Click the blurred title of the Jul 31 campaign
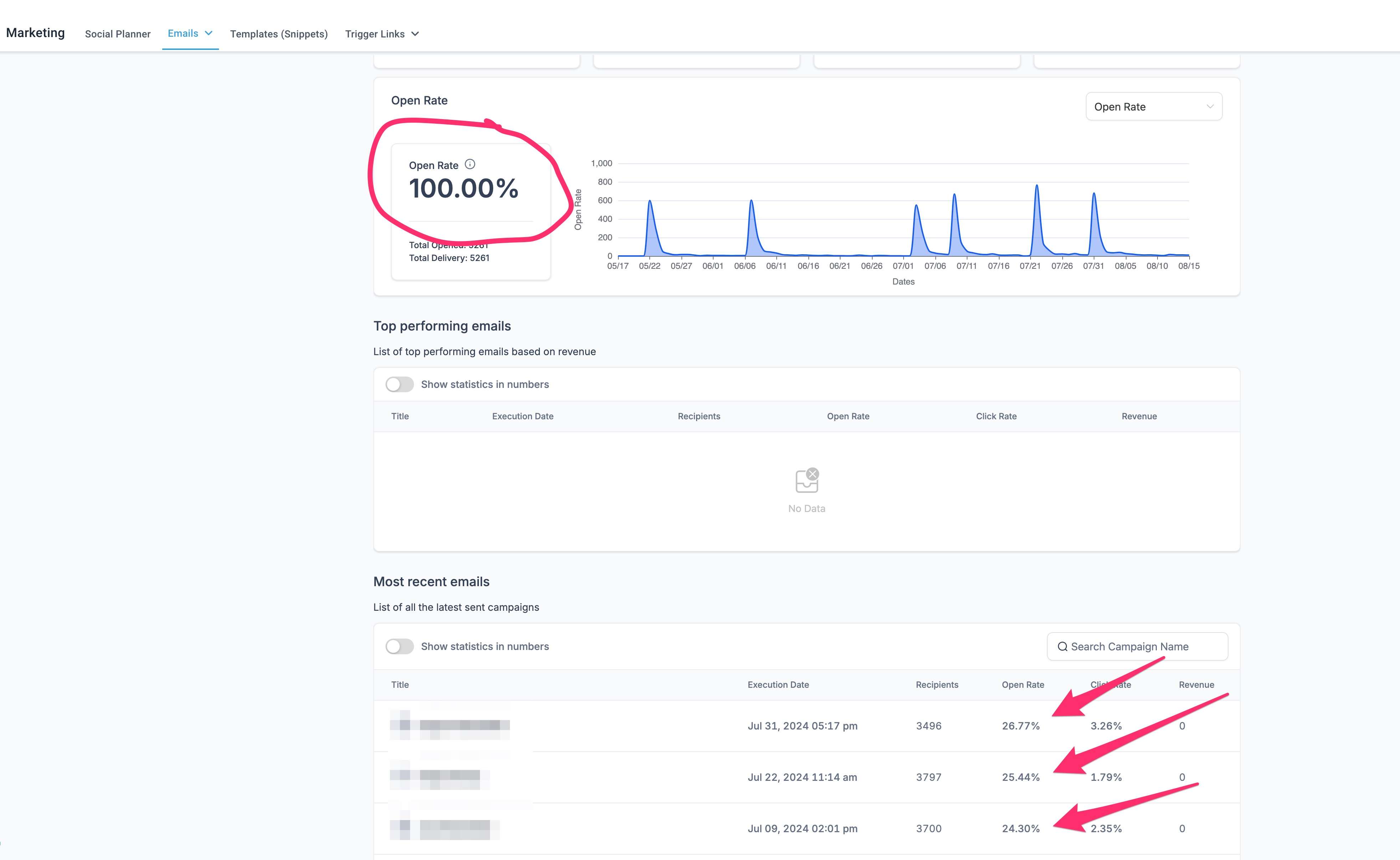The width and height of the screenshot is (1400, 860). (x=449, y=725)
